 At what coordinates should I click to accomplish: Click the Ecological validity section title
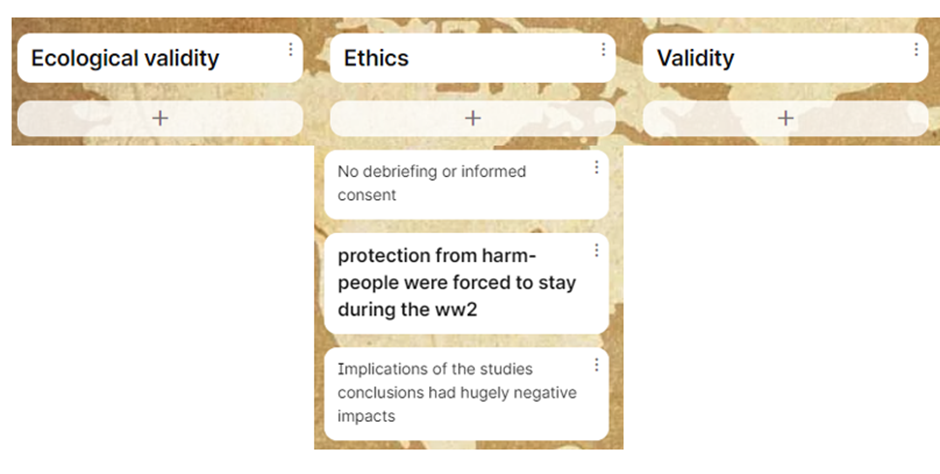click(125, 58)
